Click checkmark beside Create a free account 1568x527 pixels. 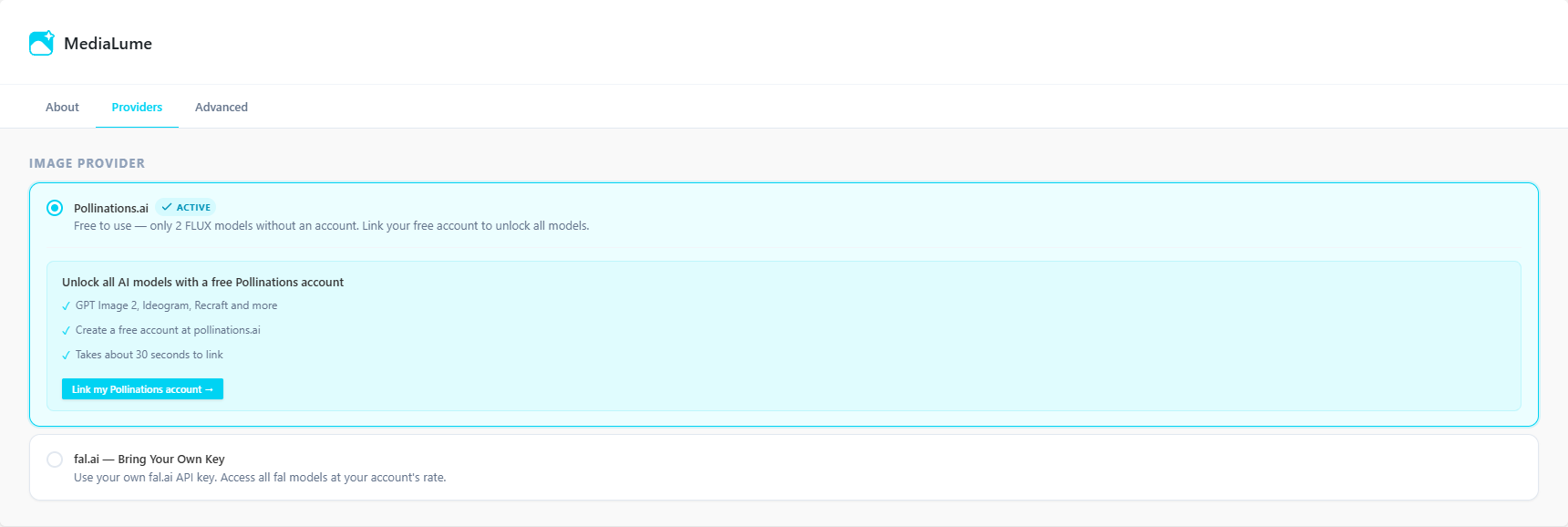point(66,331)
